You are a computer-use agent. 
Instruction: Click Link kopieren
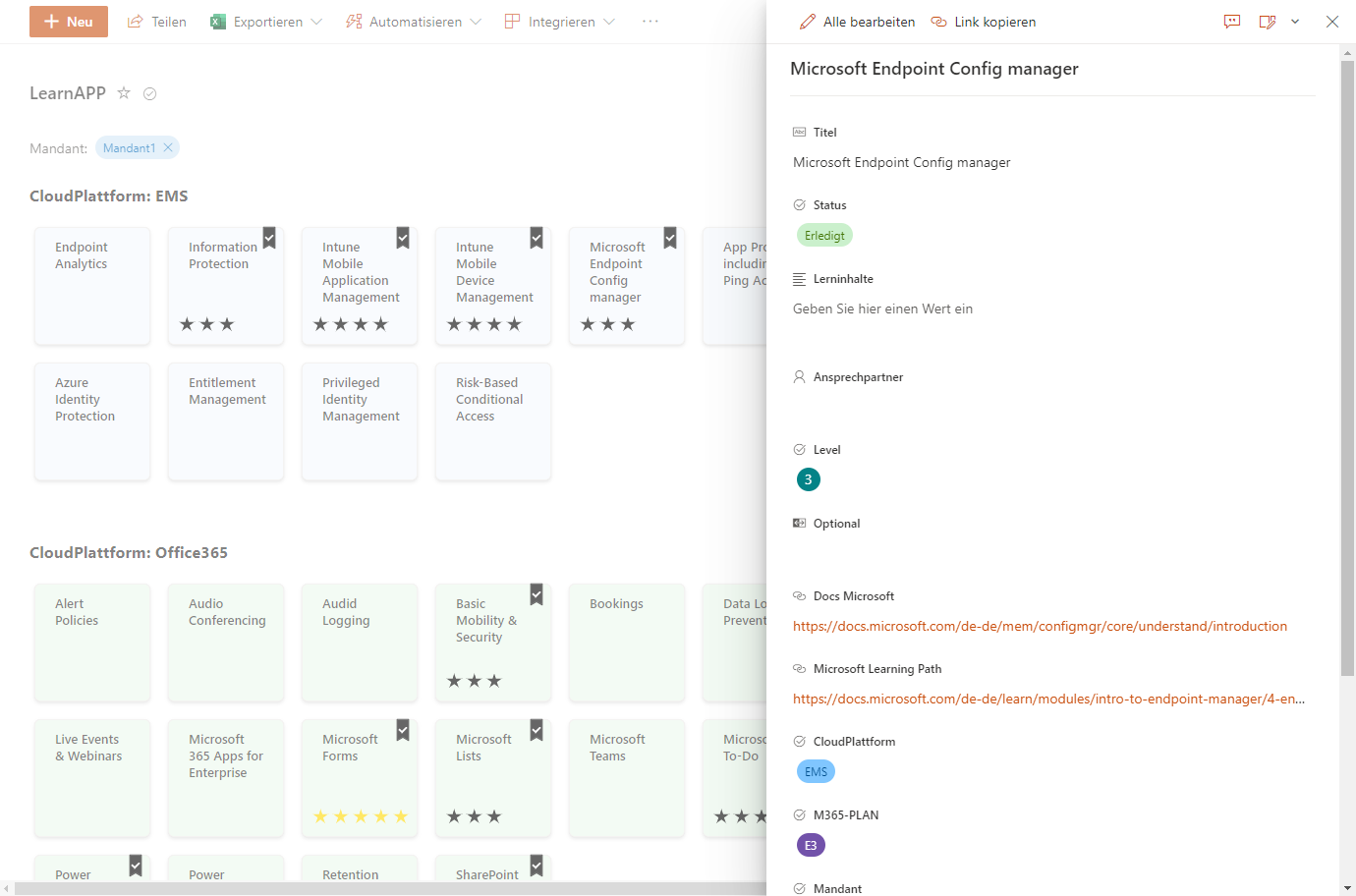click(983, 22)
